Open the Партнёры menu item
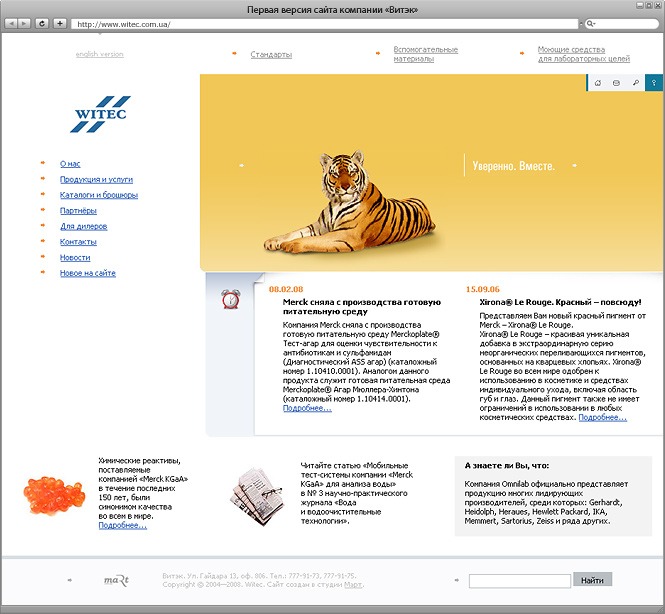 point(78,210)
